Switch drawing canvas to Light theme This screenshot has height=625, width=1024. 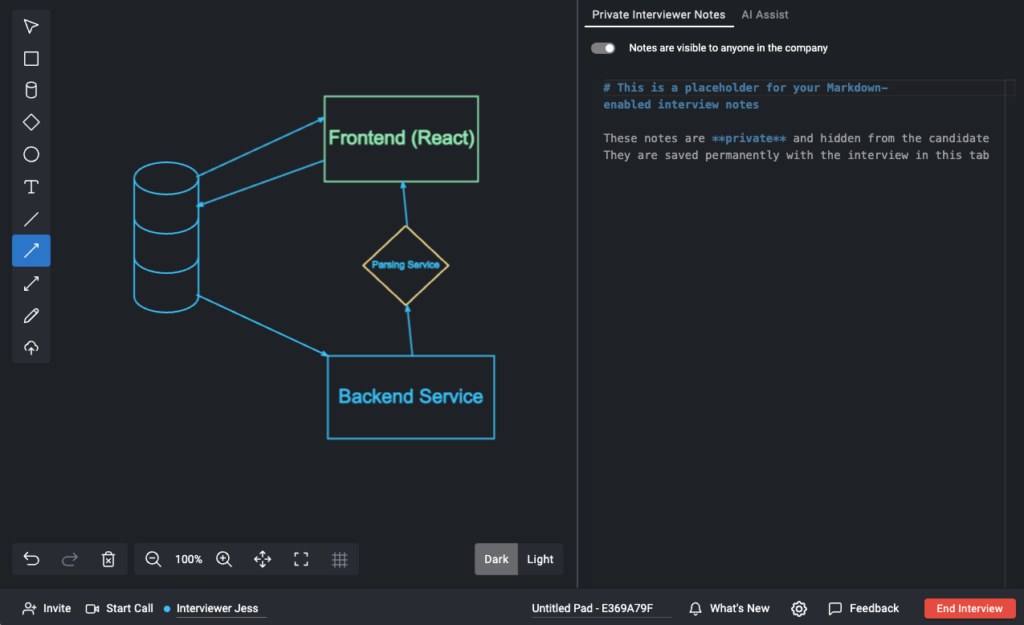tap(540, 560)
